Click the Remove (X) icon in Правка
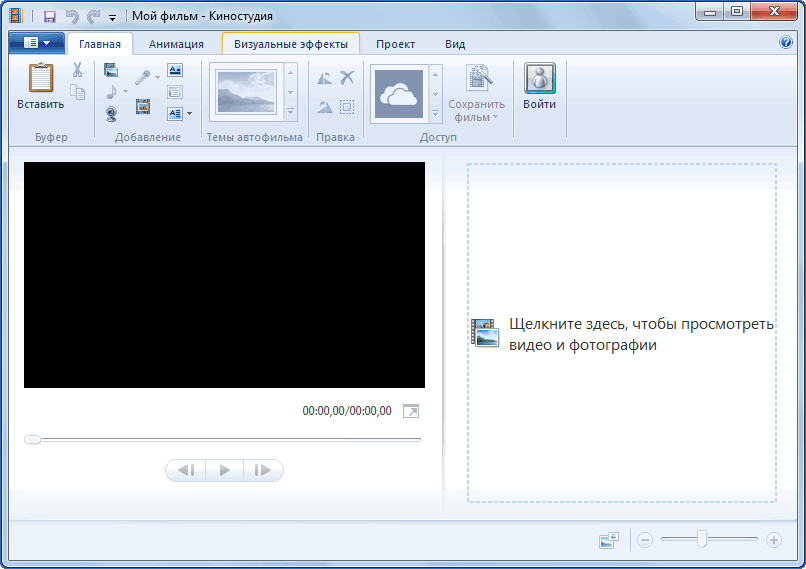This screenshot has height=569, width=806. (x=347, y=78)
